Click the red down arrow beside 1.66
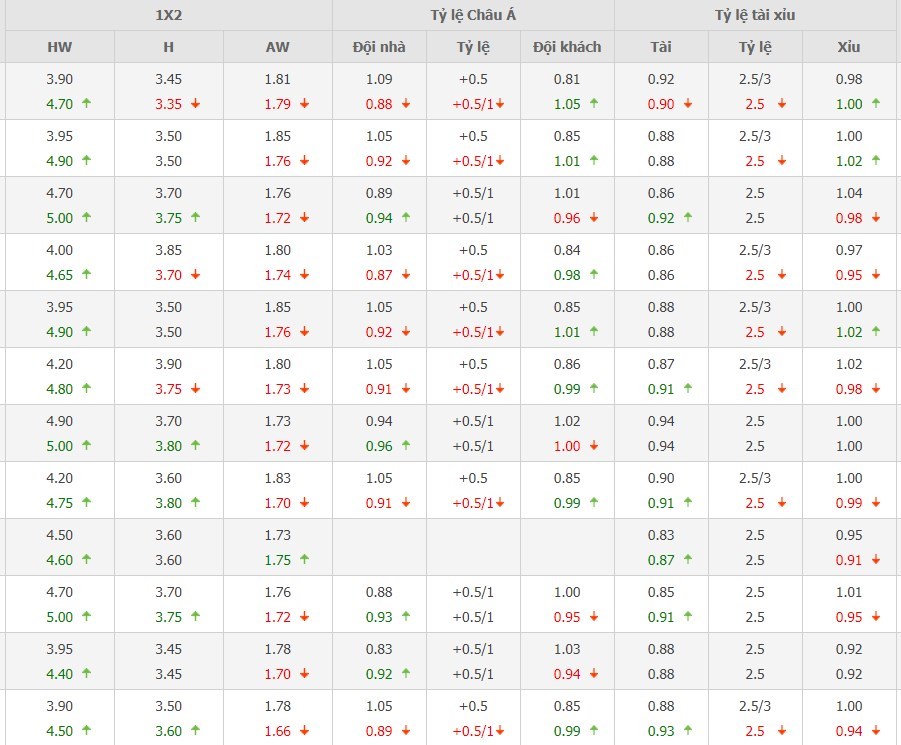This screenshot has height=745, width=901. (304, 731)
